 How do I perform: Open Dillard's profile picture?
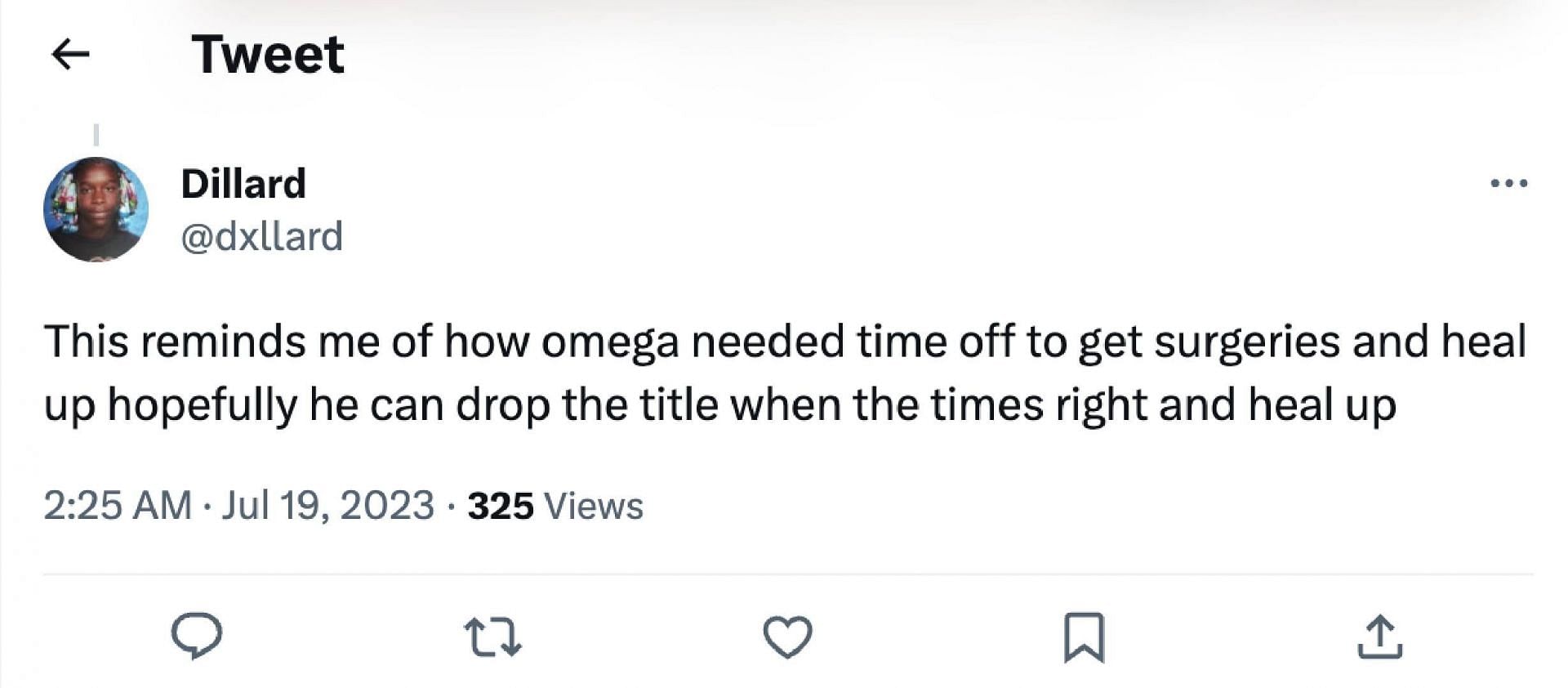(x=96, y=210)
